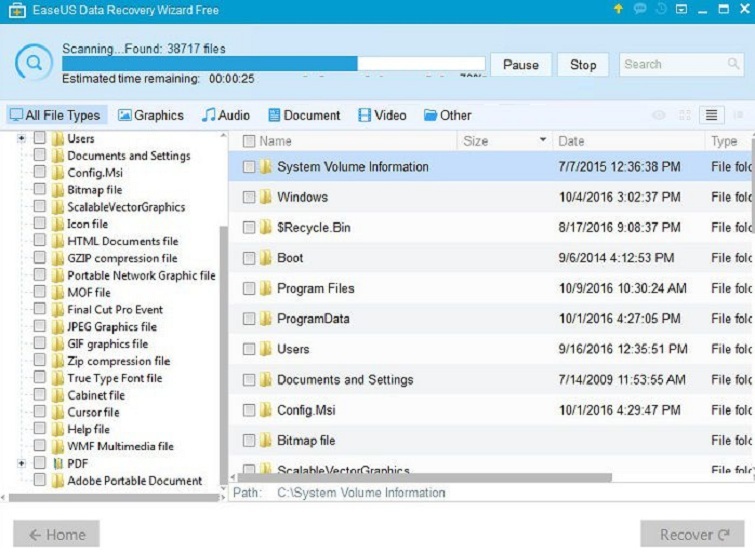Switch to list view icon

coord(711,115)
